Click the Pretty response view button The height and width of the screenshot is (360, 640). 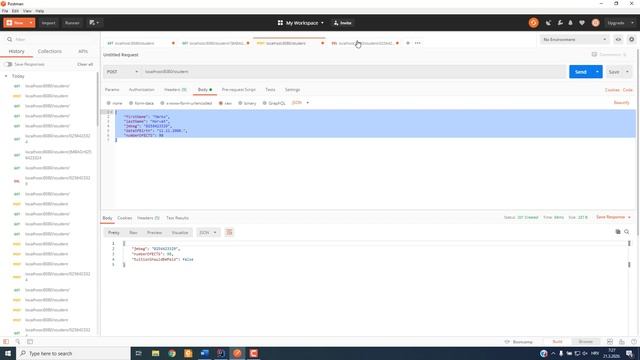(113, 233)
